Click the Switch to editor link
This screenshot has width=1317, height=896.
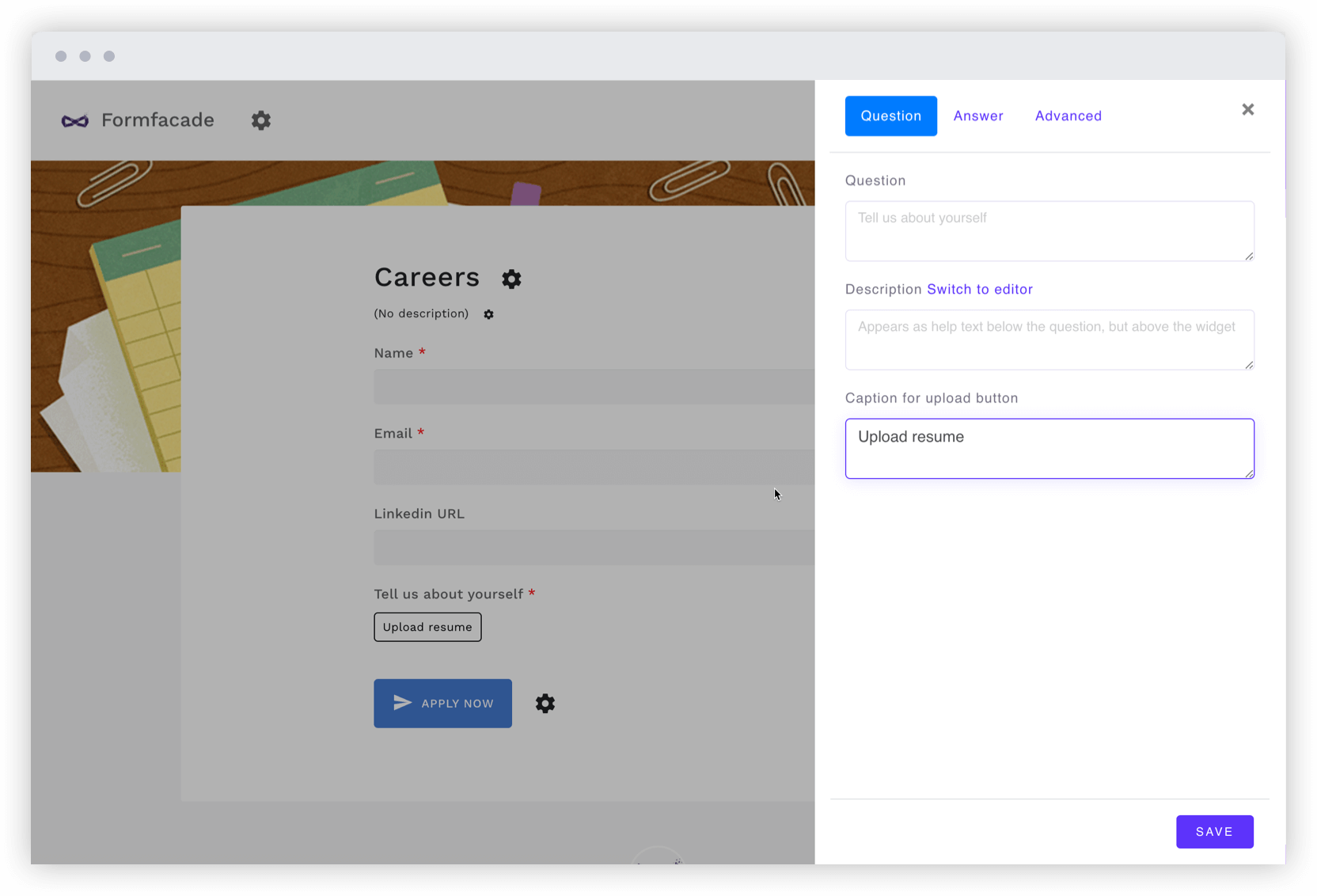[979, 289]
